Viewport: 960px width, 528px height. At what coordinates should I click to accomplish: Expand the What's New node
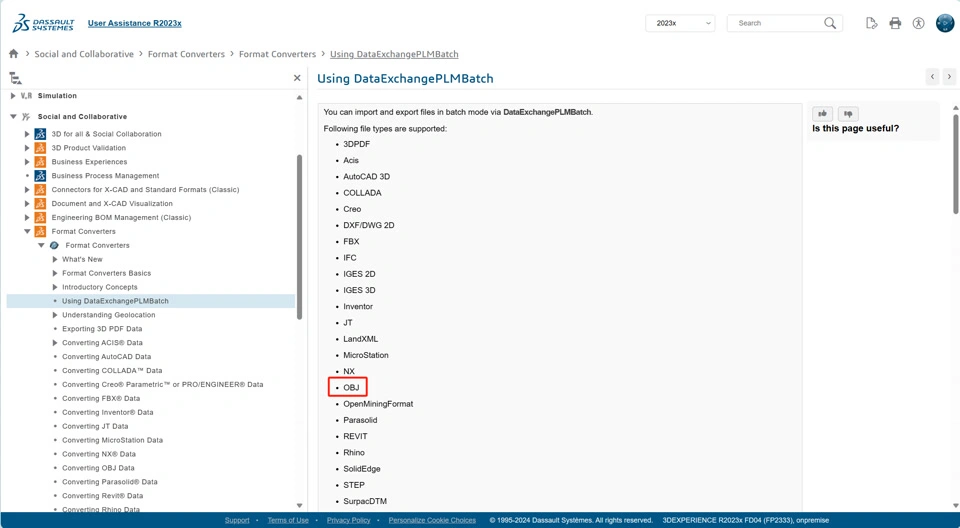coord(55,259)
